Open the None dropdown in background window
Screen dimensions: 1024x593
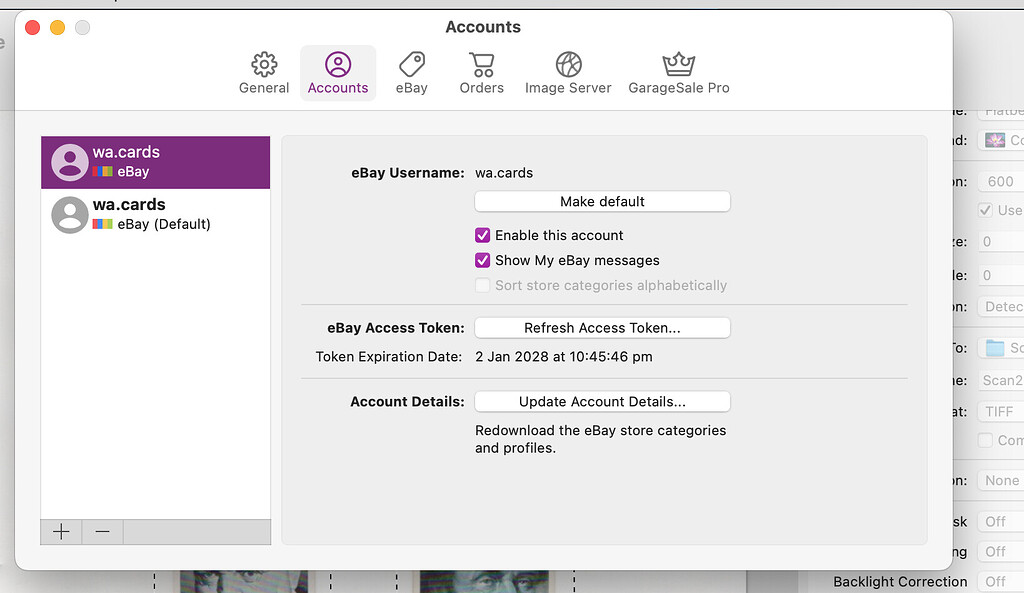point(1000,481)
